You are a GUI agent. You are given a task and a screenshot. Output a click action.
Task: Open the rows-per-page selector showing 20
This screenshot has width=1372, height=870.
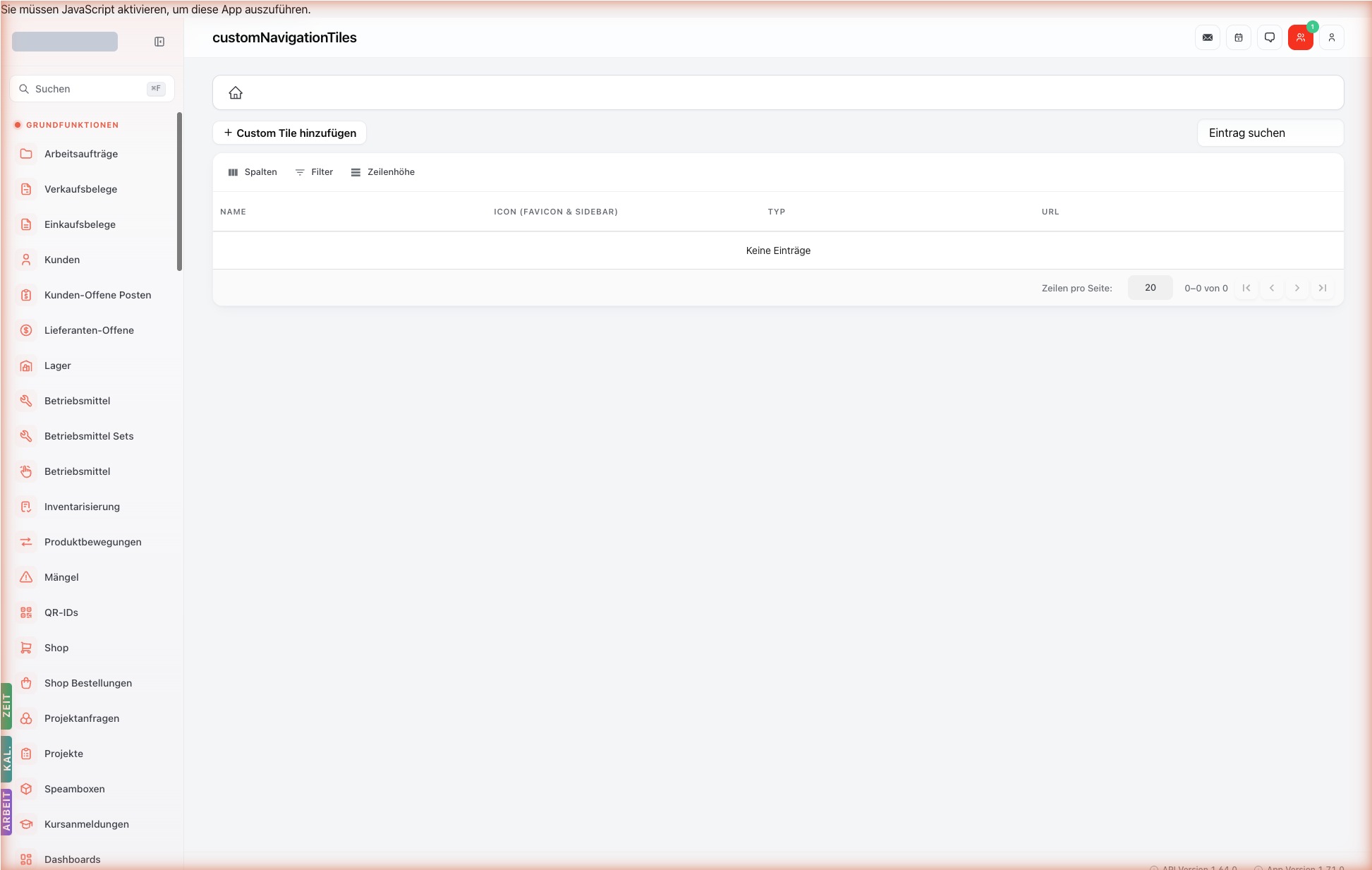click(x=1151, y=288)
